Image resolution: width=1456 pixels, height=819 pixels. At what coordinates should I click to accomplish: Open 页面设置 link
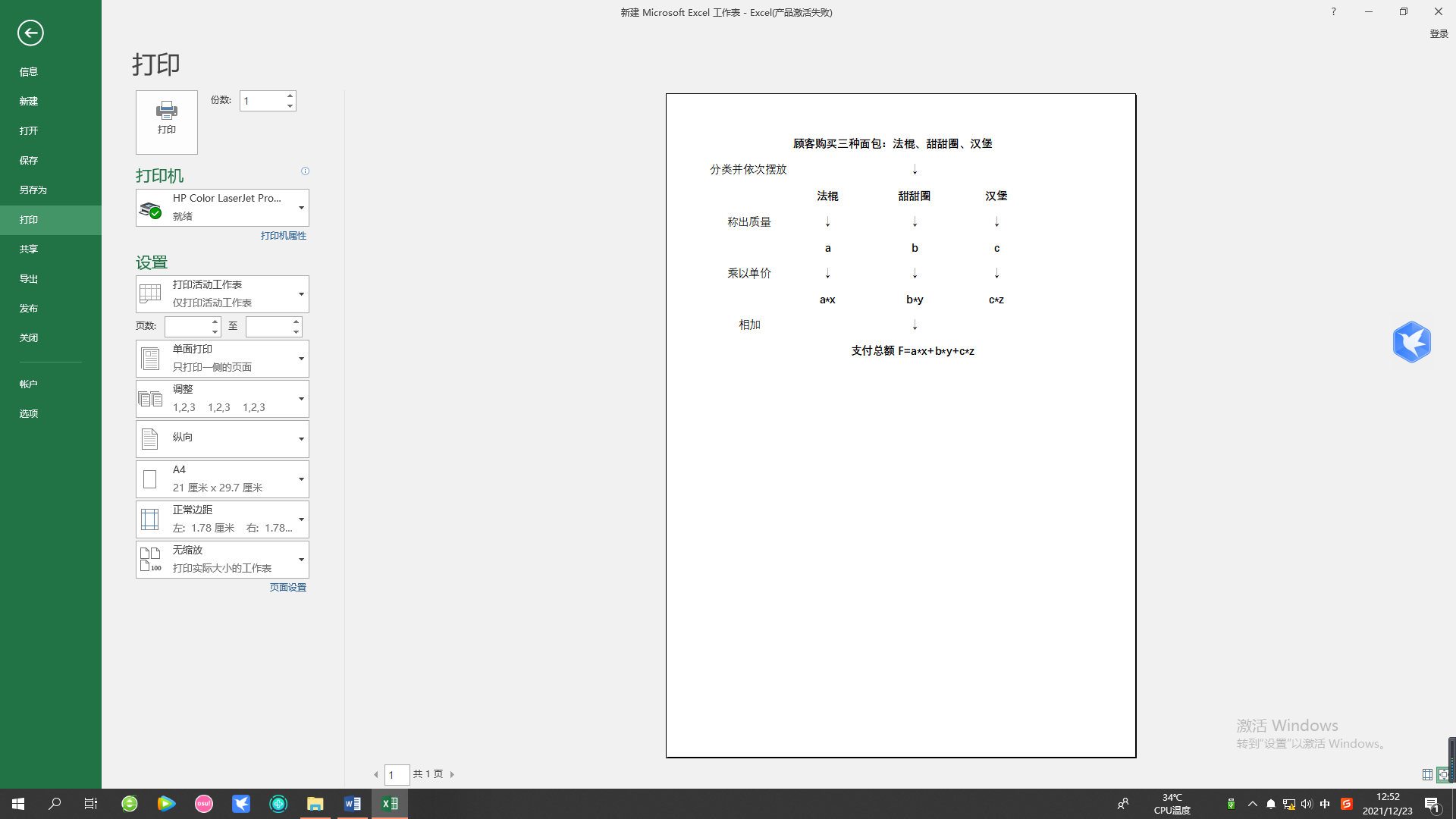(x=287, y=587)
